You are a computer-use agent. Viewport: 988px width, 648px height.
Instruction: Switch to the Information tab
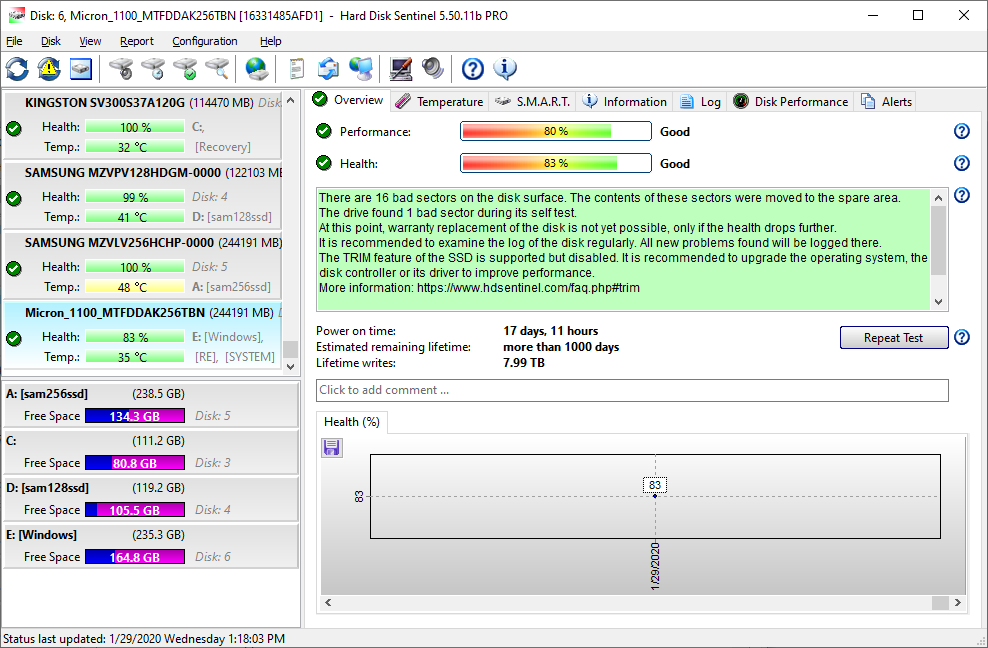pyautogui.click(x=624, y=101)
